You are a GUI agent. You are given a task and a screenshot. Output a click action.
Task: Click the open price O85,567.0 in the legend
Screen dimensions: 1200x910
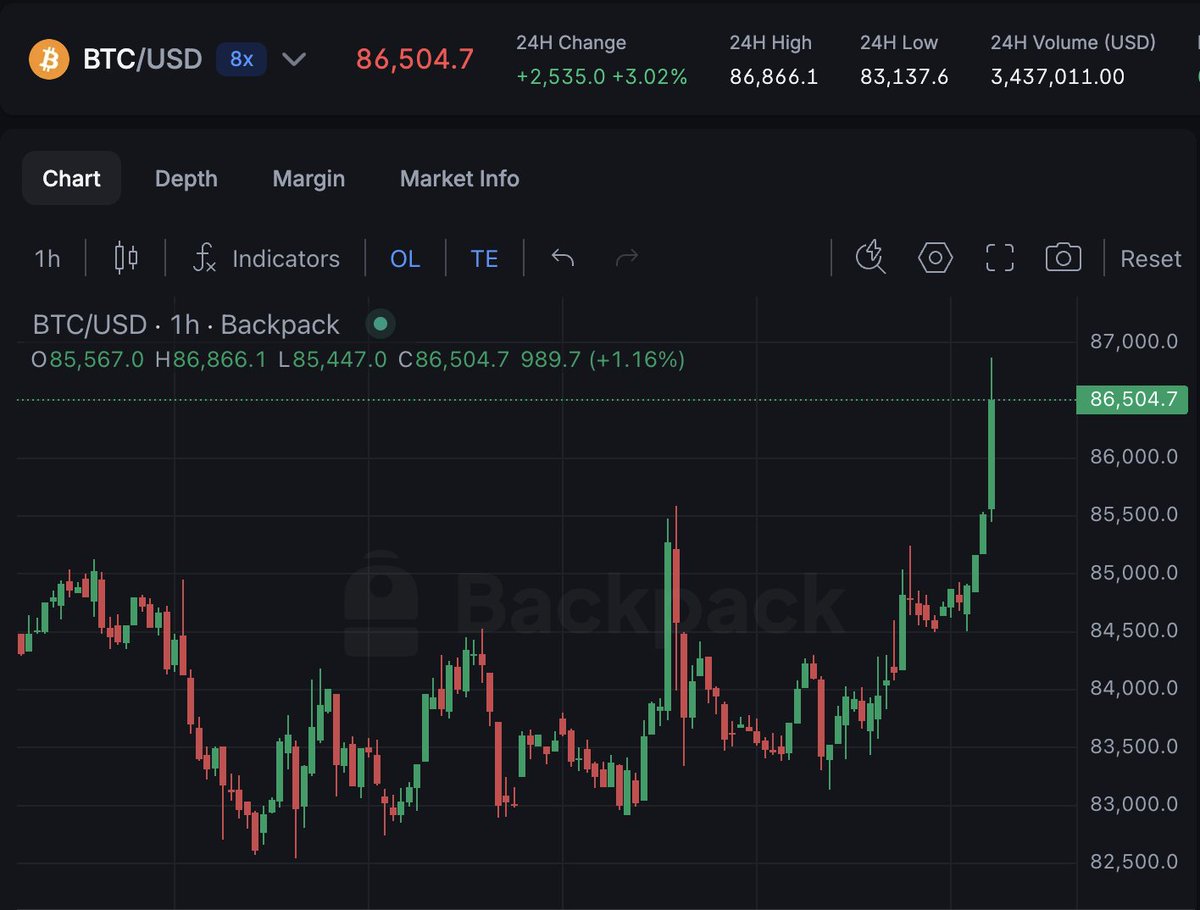point(88,359)
